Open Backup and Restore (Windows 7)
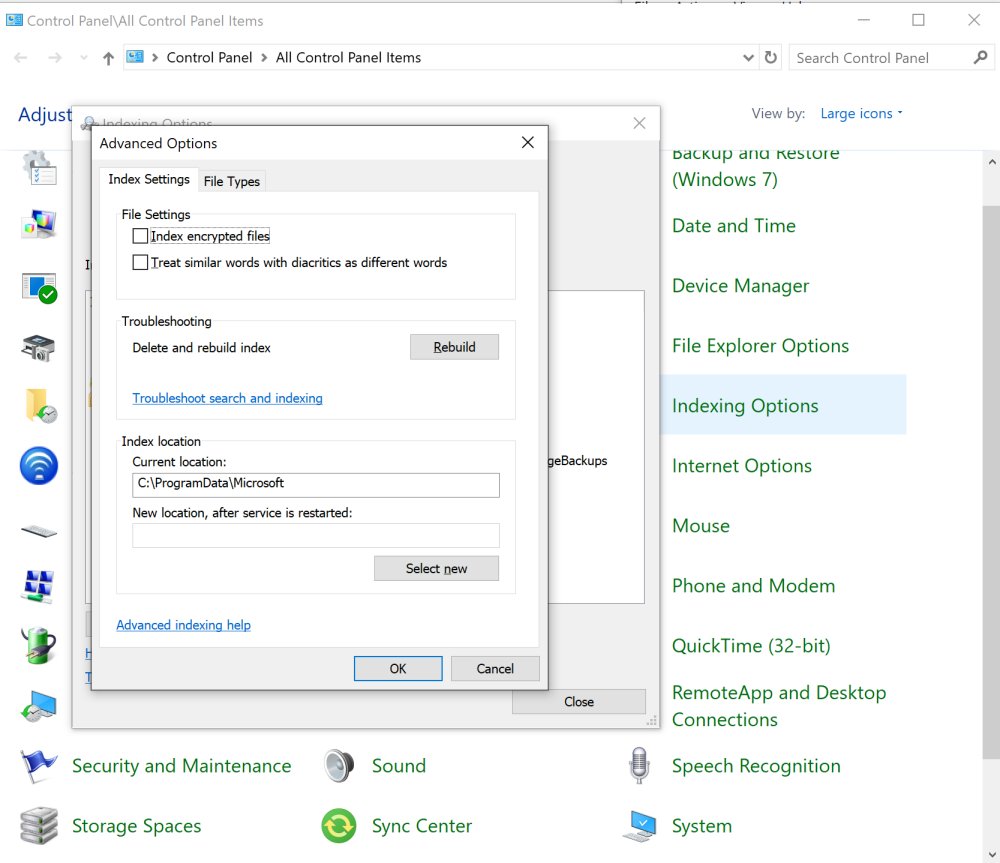 point(756,166)
